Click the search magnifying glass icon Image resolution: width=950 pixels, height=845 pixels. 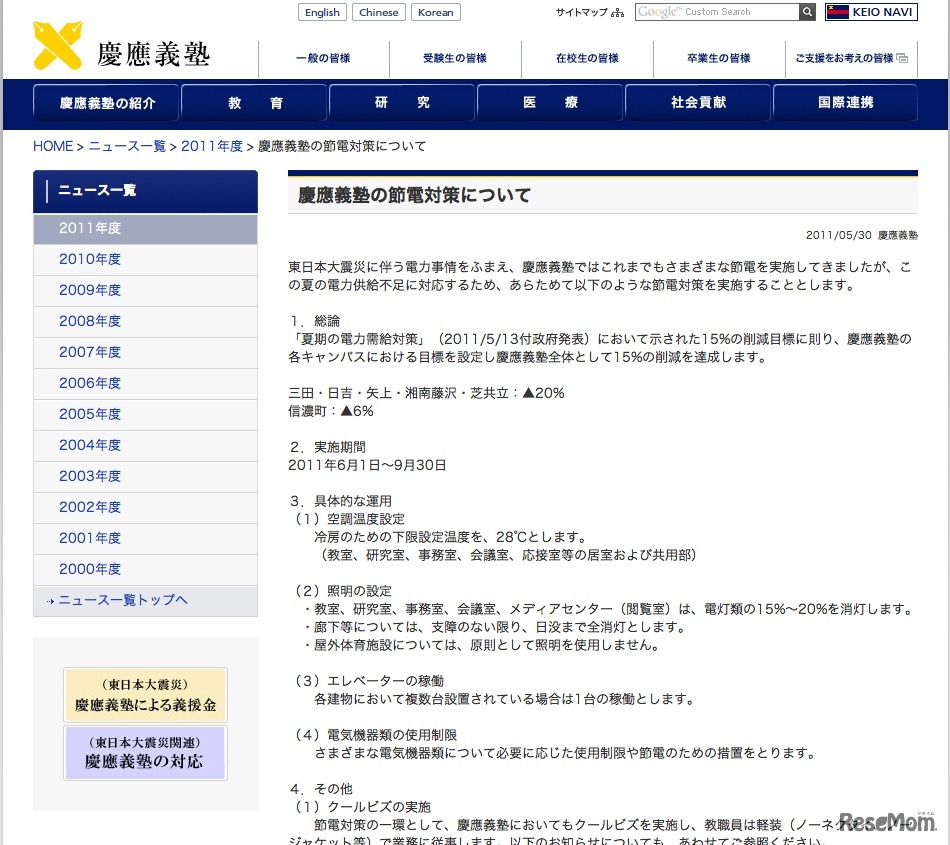tap(807, 11)
